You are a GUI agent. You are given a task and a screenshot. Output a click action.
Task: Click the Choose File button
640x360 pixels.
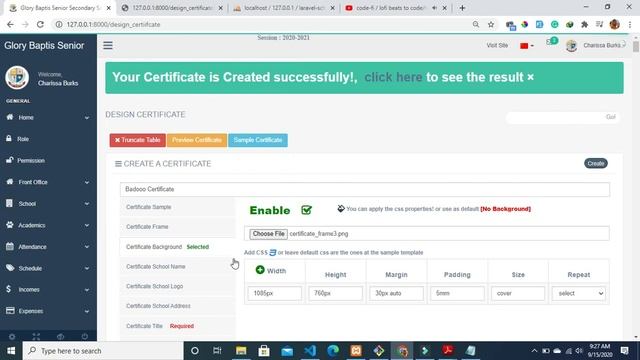tap(268, 234)
